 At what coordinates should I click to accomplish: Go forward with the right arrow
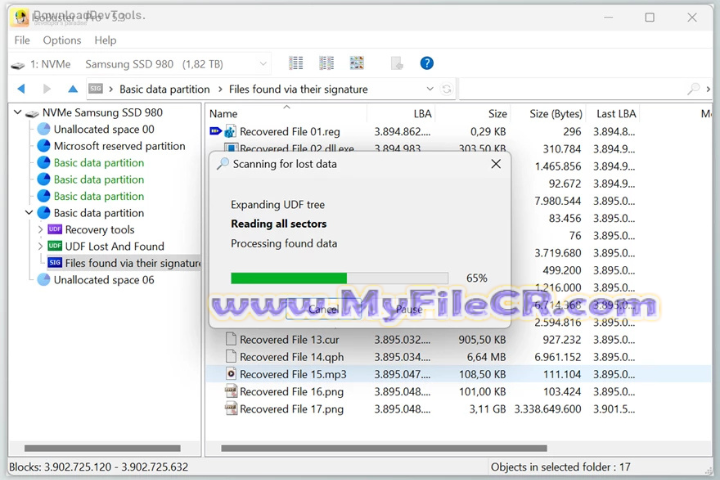[x=46, y=89]
